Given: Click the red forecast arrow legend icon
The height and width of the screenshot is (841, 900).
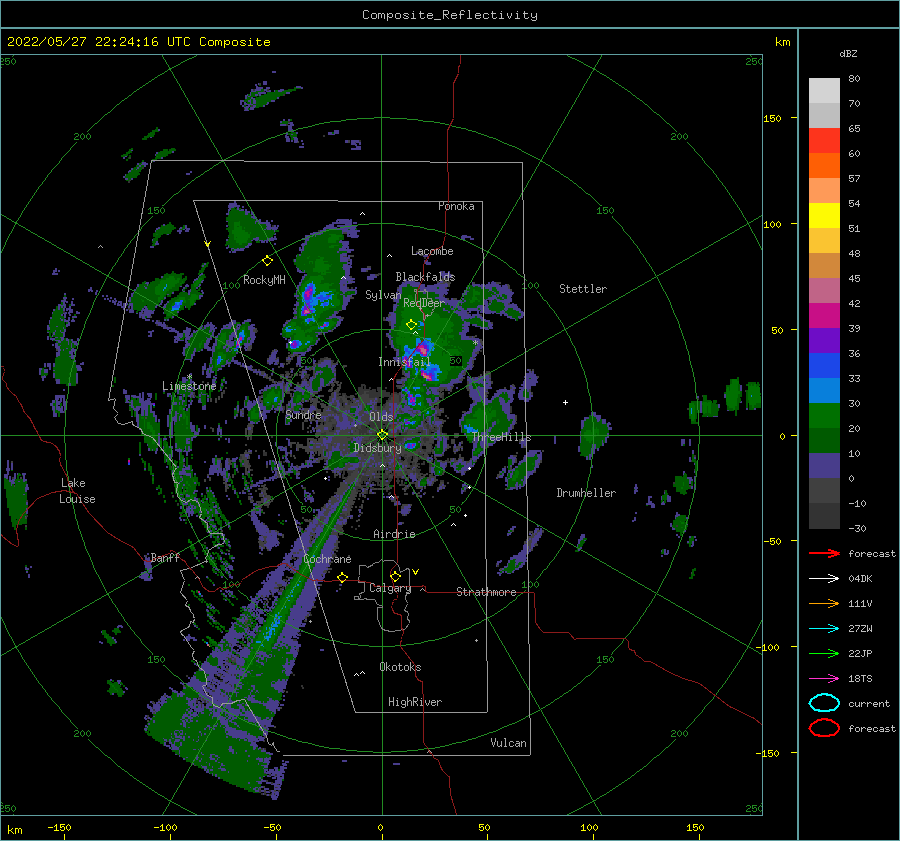Looking at the screenshot, I should (824, 553).
